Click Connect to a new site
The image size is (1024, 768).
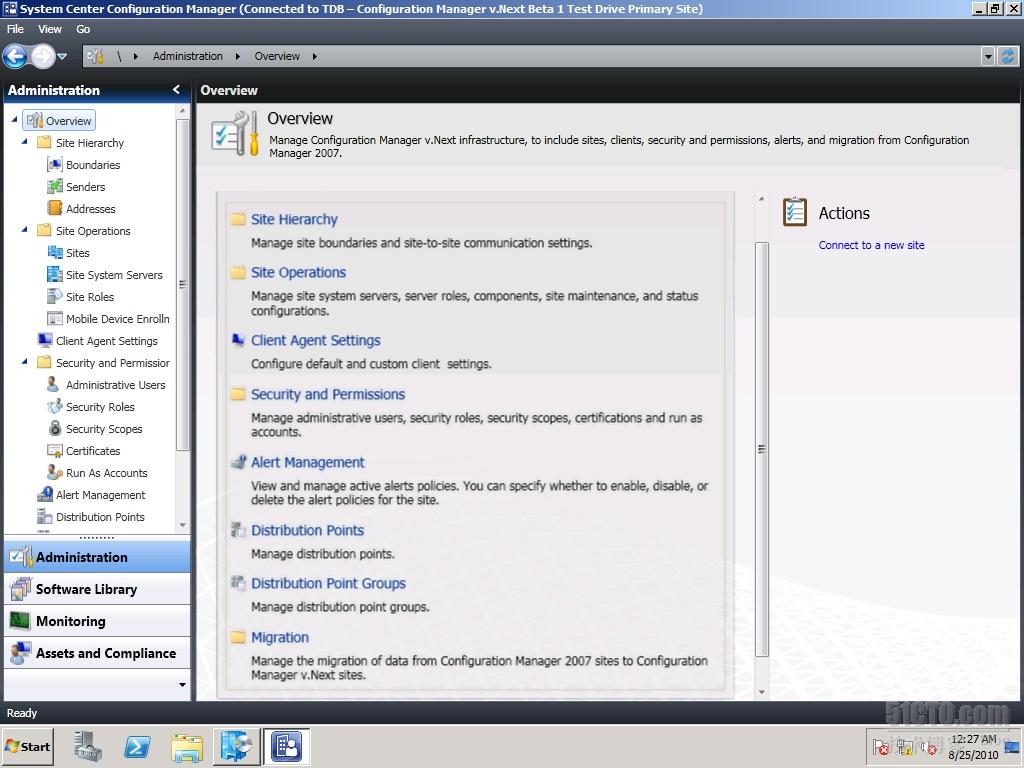[871, 245]
